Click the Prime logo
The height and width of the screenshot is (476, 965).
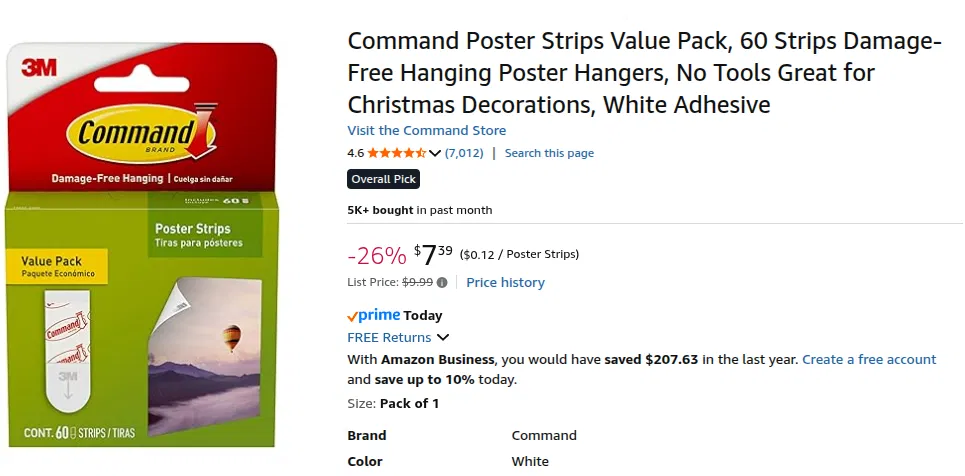coord(373,315)
